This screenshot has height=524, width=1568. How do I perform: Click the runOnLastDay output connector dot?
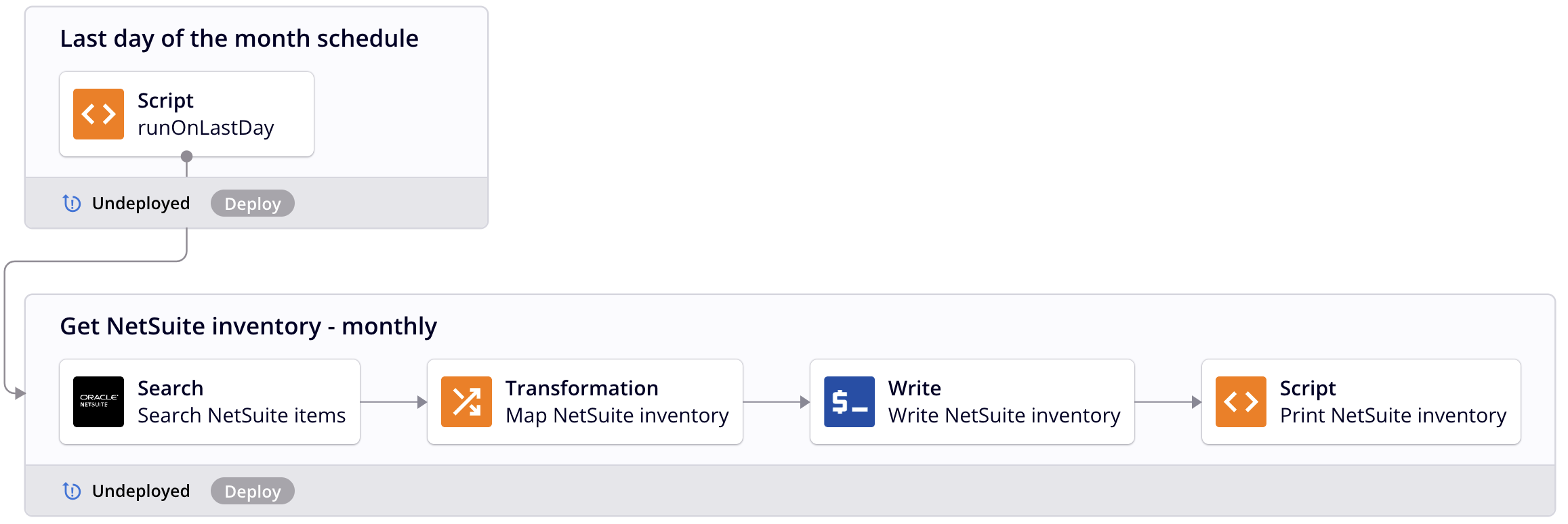187,156
